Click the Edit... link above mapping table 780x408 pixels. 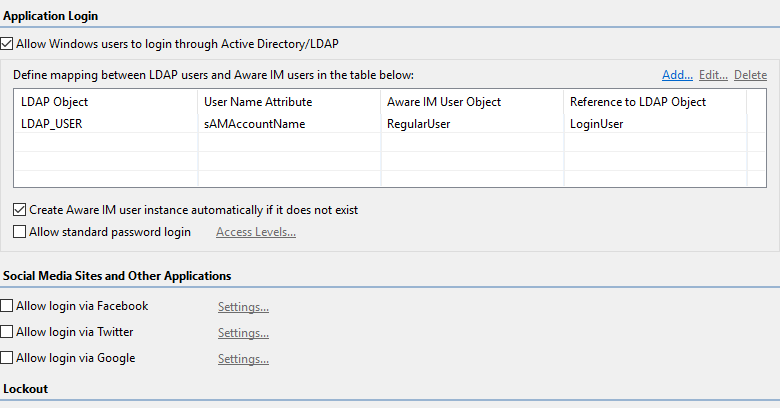(713, 75)
